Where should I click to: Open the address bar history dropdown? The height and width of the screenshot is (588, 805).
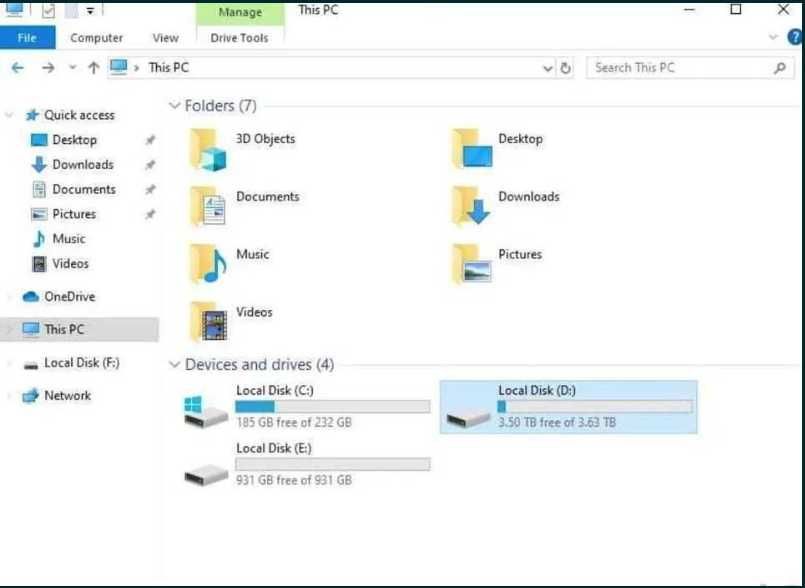click(547, 68)
